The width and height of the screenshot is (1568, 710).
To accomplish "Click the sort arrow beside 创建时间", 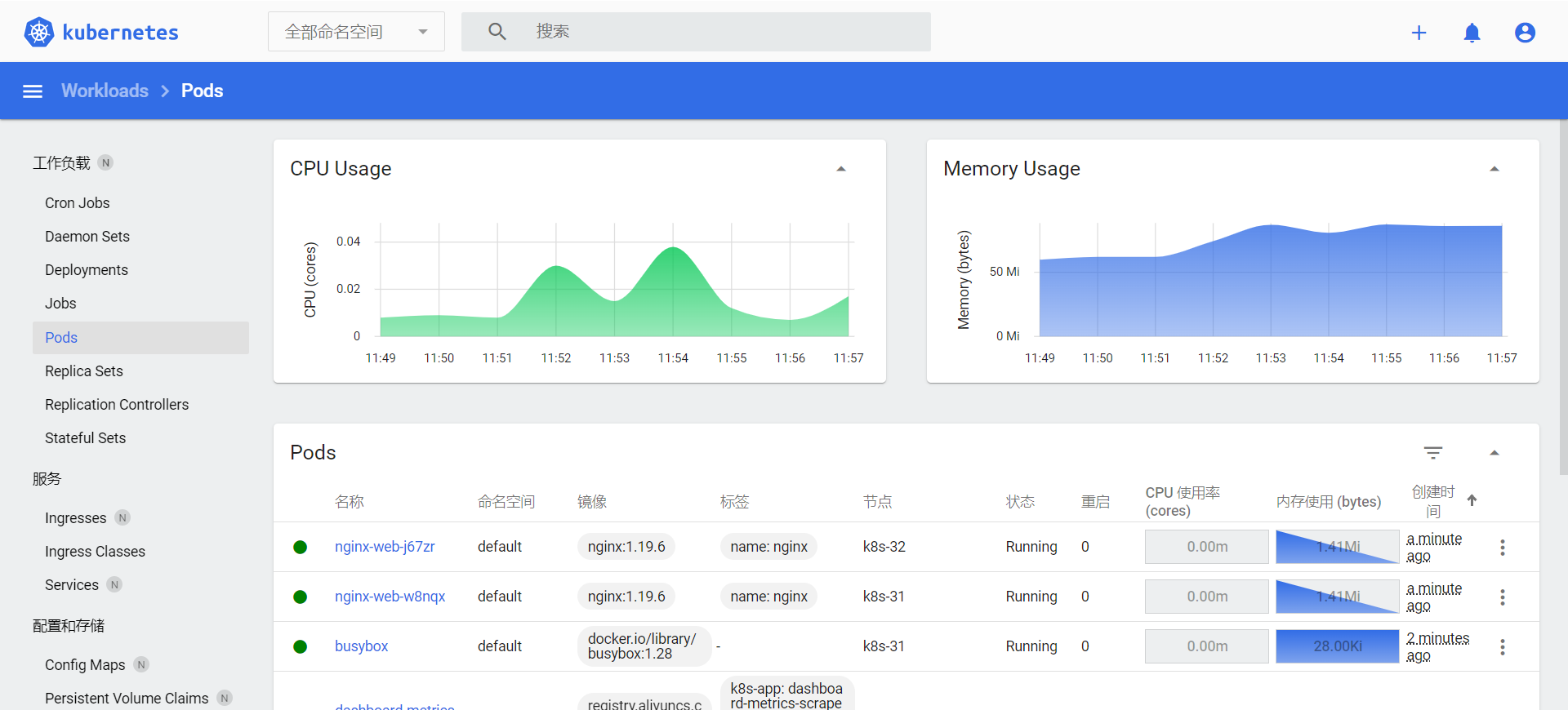I will [1472, 500].
